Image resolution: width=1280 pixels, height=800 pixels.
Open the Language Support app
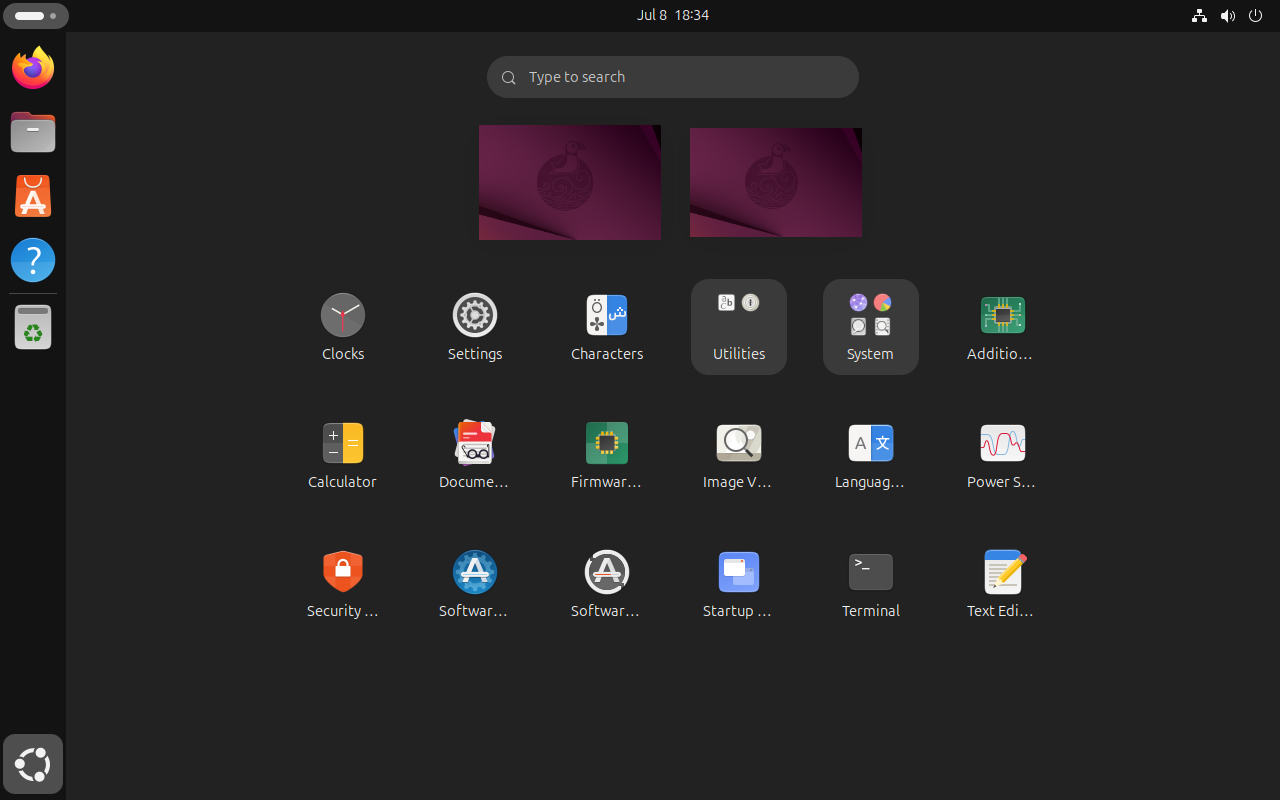click(871, 455)
